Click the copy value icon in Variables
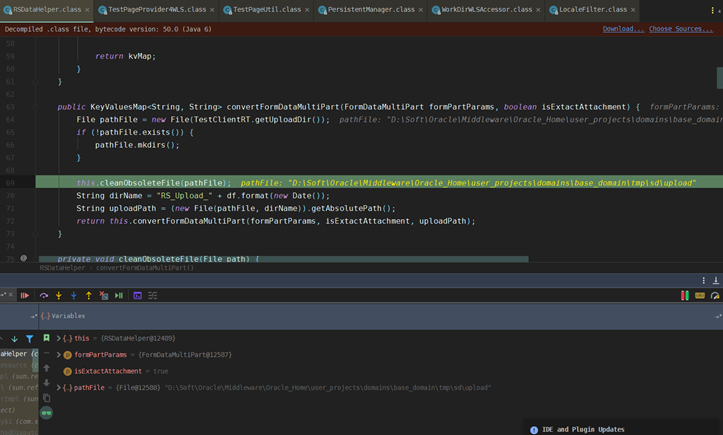This screenshot has height=435, width=723. point(46,398)
